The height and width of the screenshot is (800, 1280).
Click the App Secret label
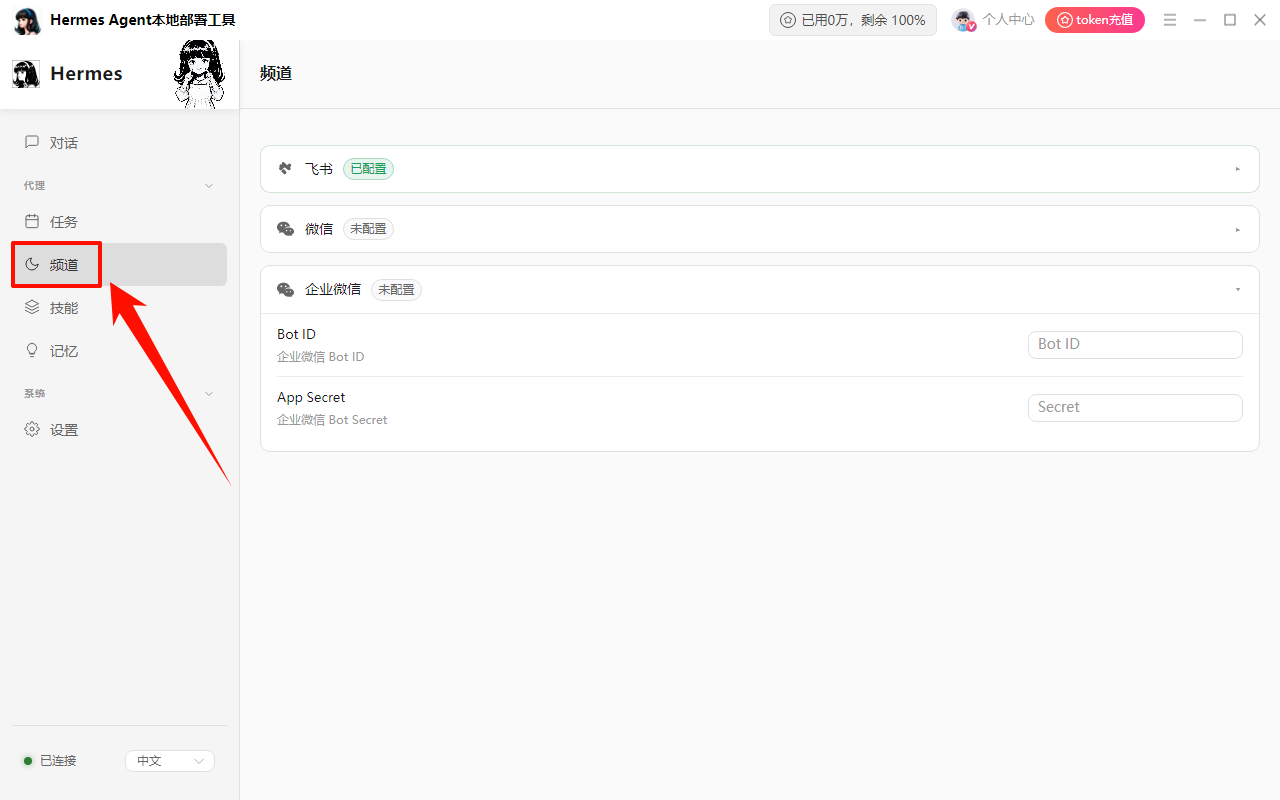tap(311, 397)
